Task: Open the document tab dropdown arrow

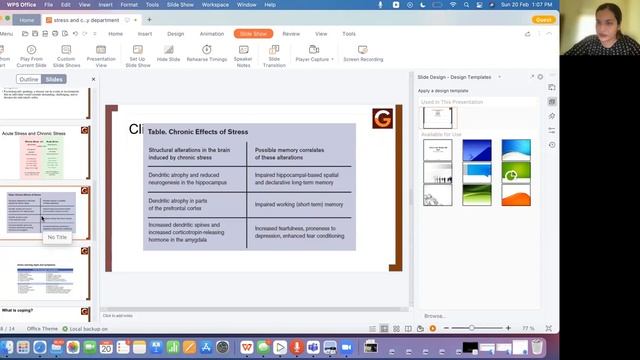Action: 136,20
